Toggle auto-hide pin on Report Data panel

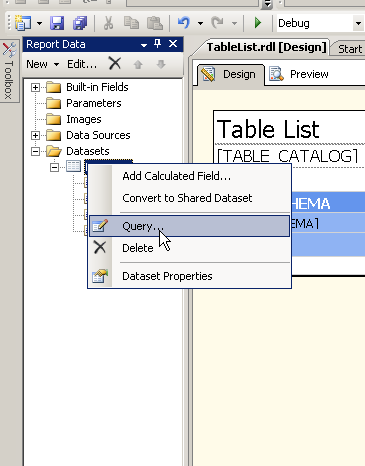158,44
